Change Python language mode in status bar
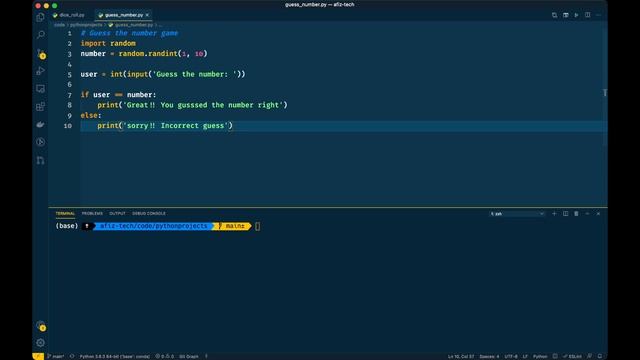The image size is (640, 360). [540, 356]
